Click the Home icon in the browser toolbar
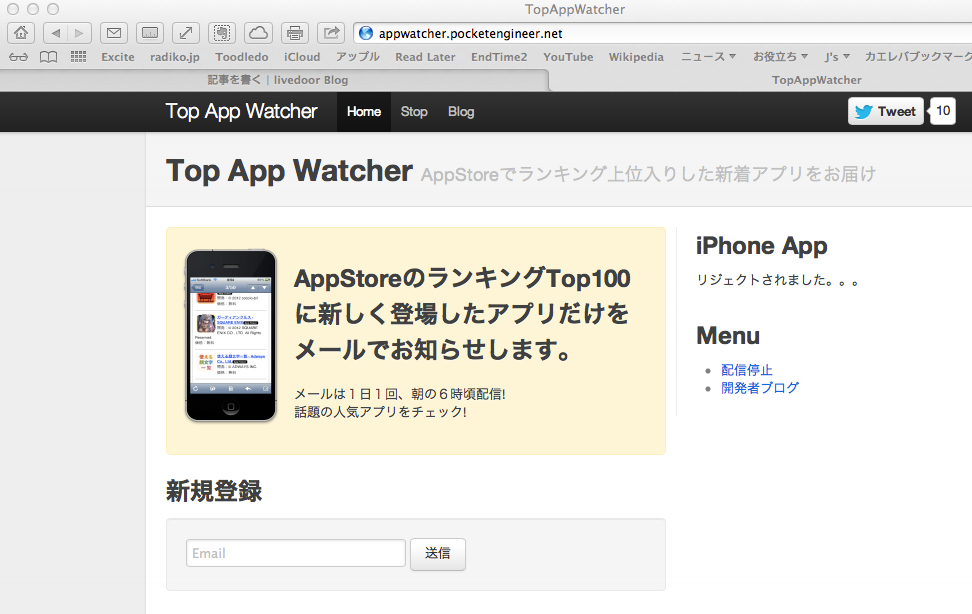972x614 pixels. point(20,32)
